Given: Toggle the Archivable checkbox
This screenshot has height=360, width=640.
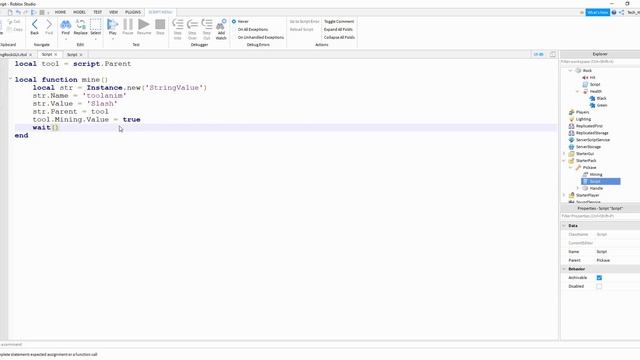Looking at the screenshot, I should (599, 278).
